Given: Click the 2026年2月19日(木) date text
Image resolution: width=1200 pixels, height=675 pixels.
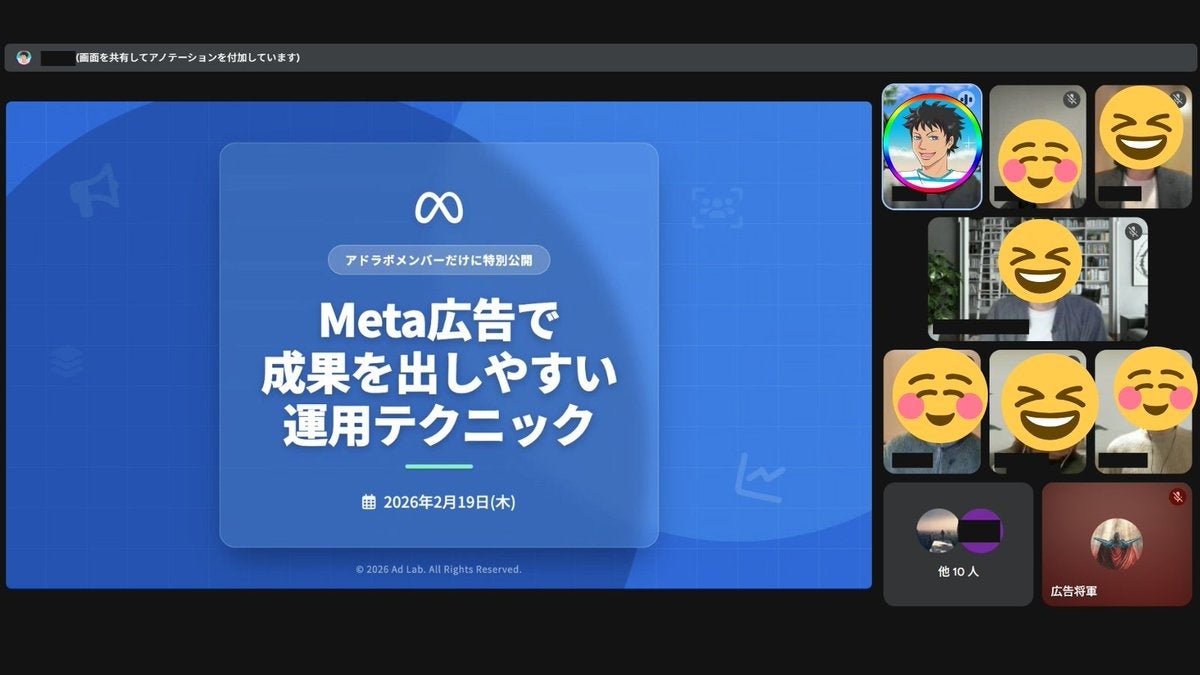Looking at the screenshot, I should [x=450, y=502].
